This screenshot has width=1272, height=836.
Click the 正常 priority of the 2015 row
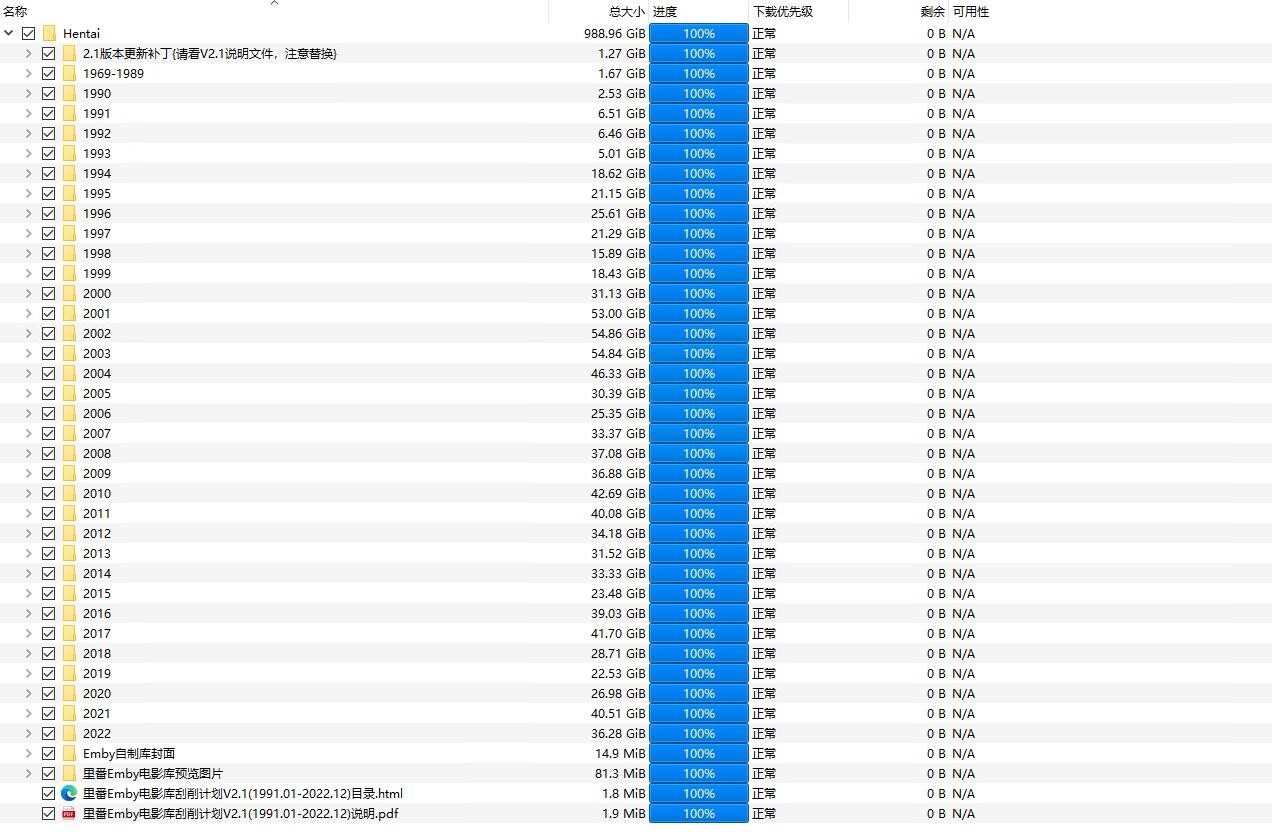pyautogui.click(x=764, y=593)
